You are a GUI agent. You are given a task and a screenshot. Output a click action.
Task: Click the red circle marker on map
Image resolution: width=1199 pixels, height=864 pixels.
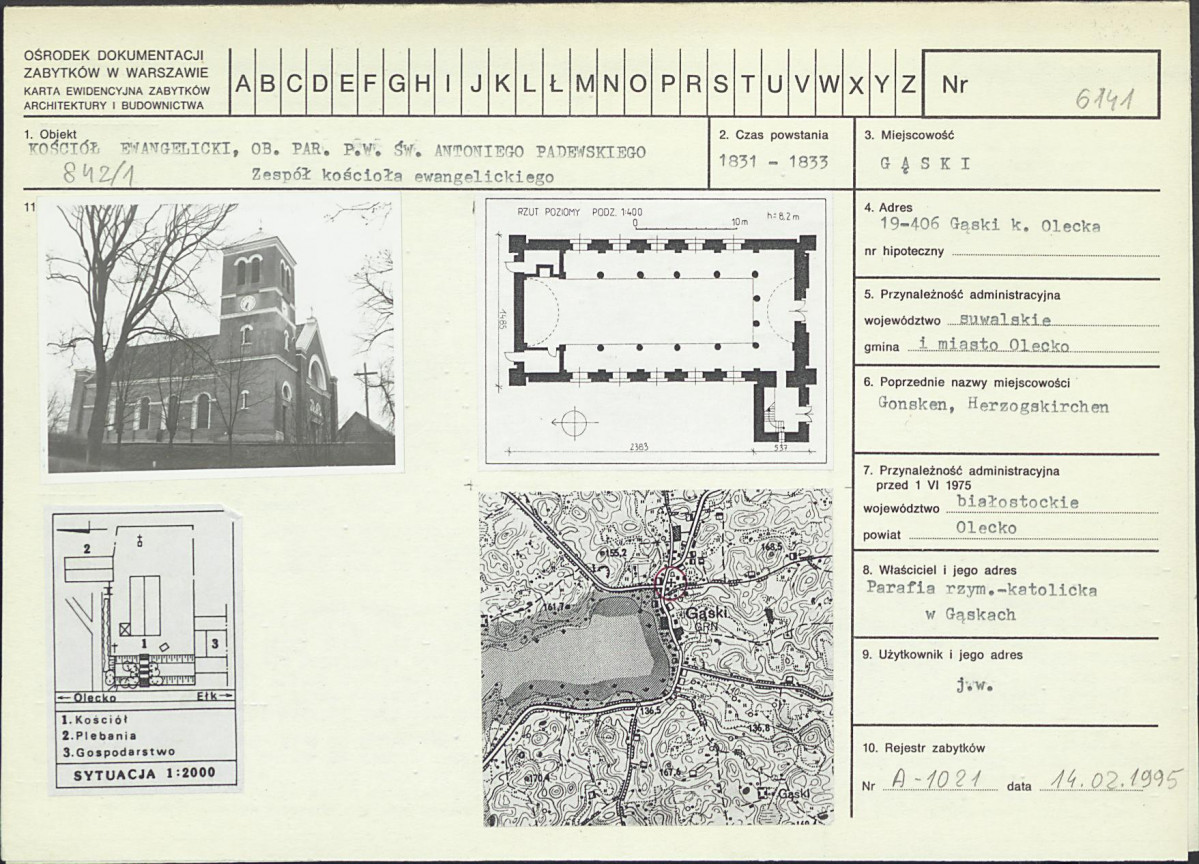(x=671, y=584)
